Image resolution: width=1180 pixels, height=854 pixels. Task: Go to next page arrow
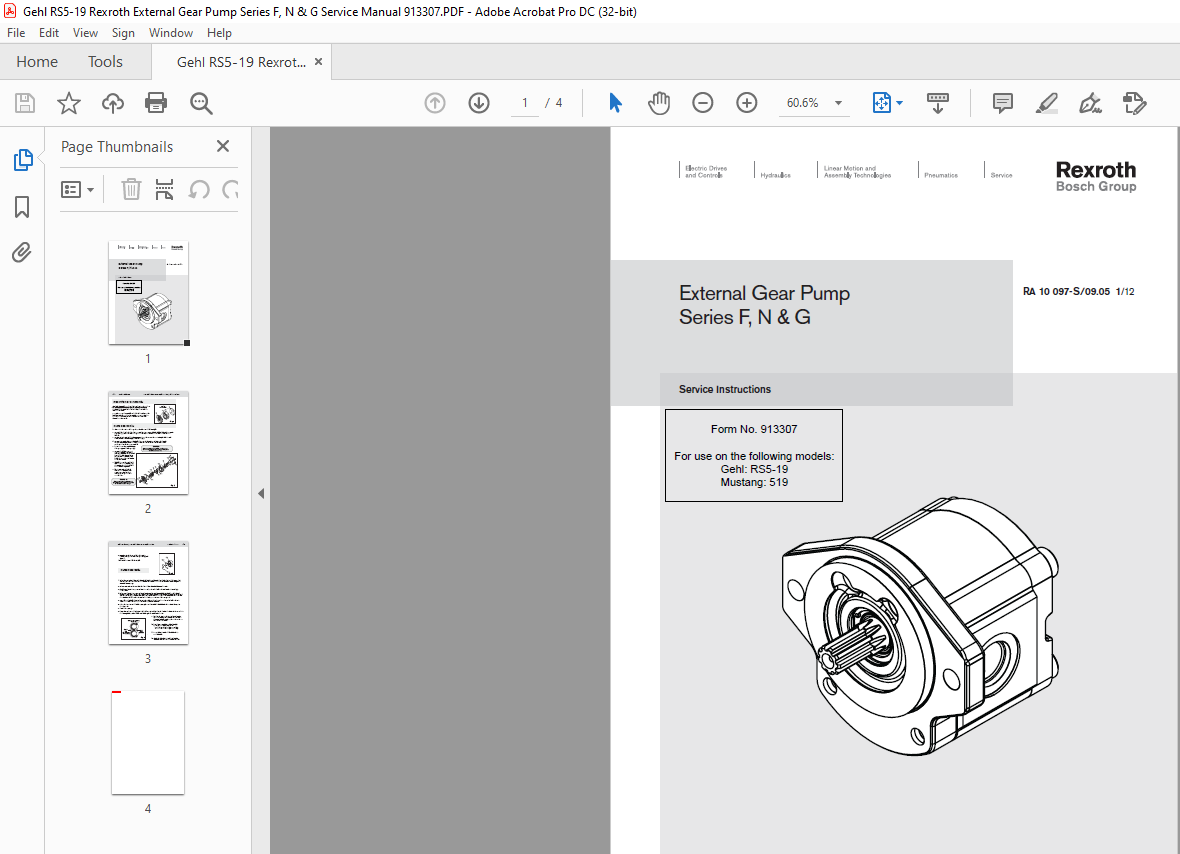click(479, 103)
